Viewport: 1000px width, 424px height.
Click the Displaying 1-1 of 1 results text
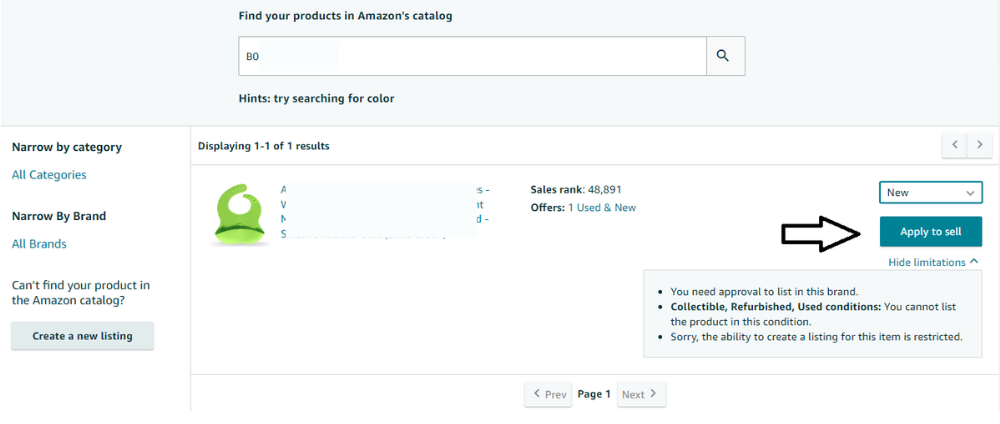click(264, 146)
